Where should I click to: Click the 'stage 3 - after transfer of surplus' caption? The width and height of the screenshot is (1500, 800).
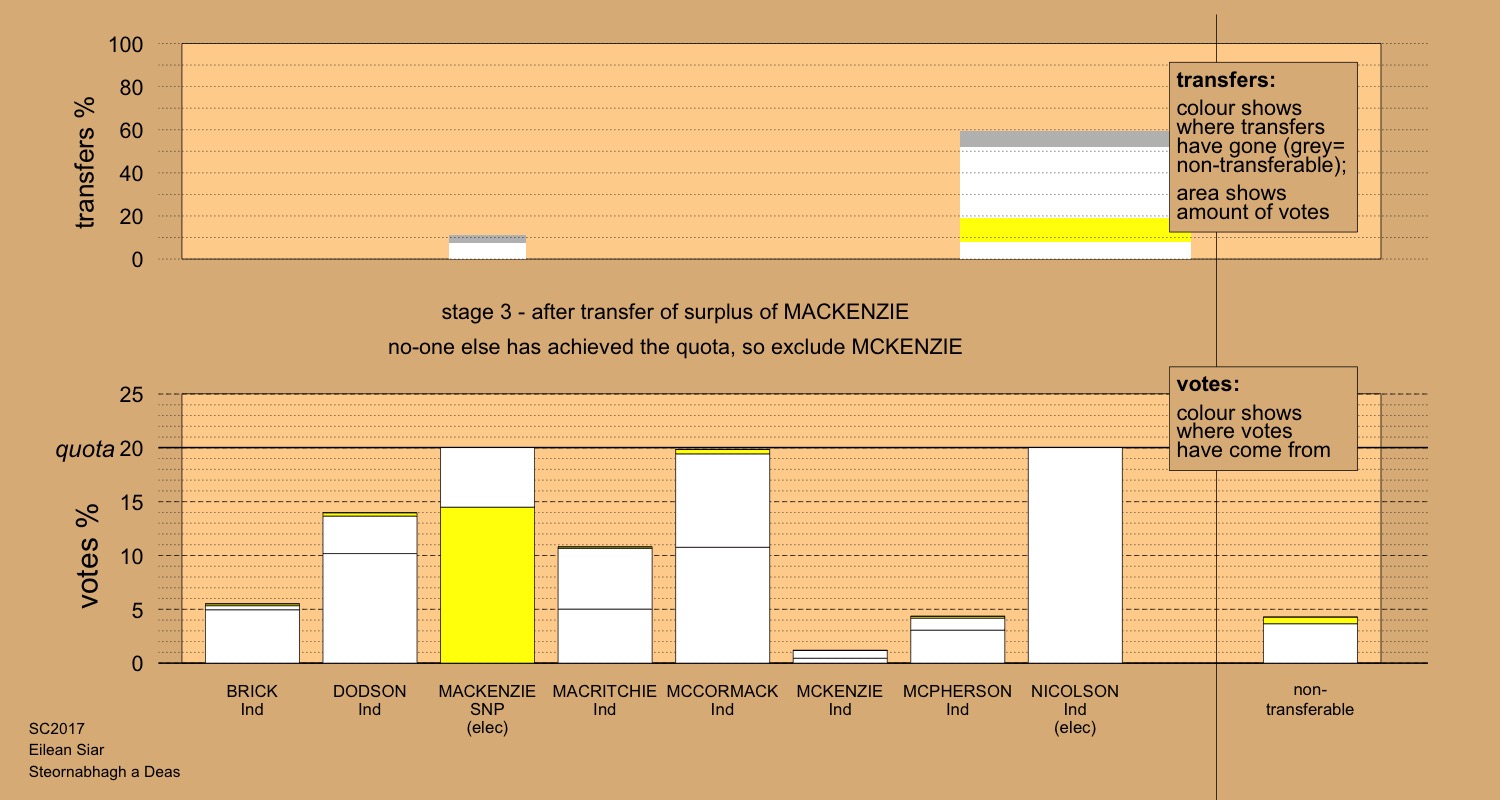(x=675, y=311)
